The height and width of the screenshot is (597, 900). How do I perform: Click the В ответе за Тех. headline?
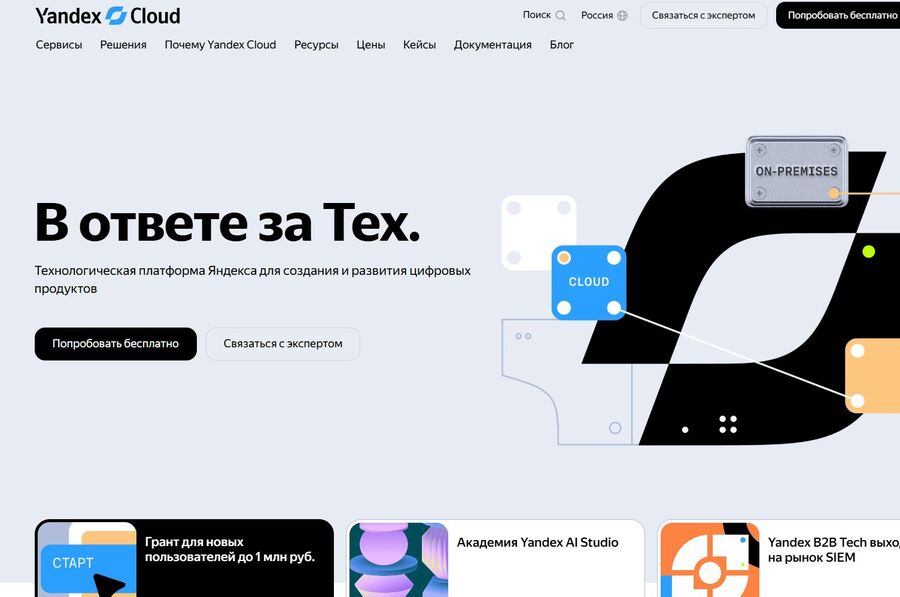click(227, 223)
